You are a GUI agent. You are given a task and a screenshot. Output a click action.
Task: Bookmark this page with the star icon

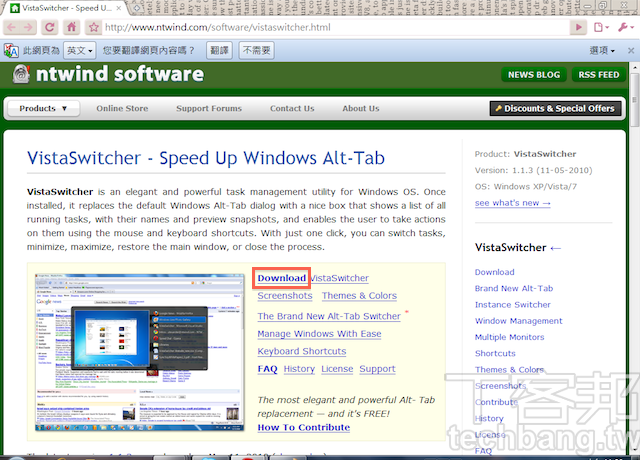click(93, 27)
